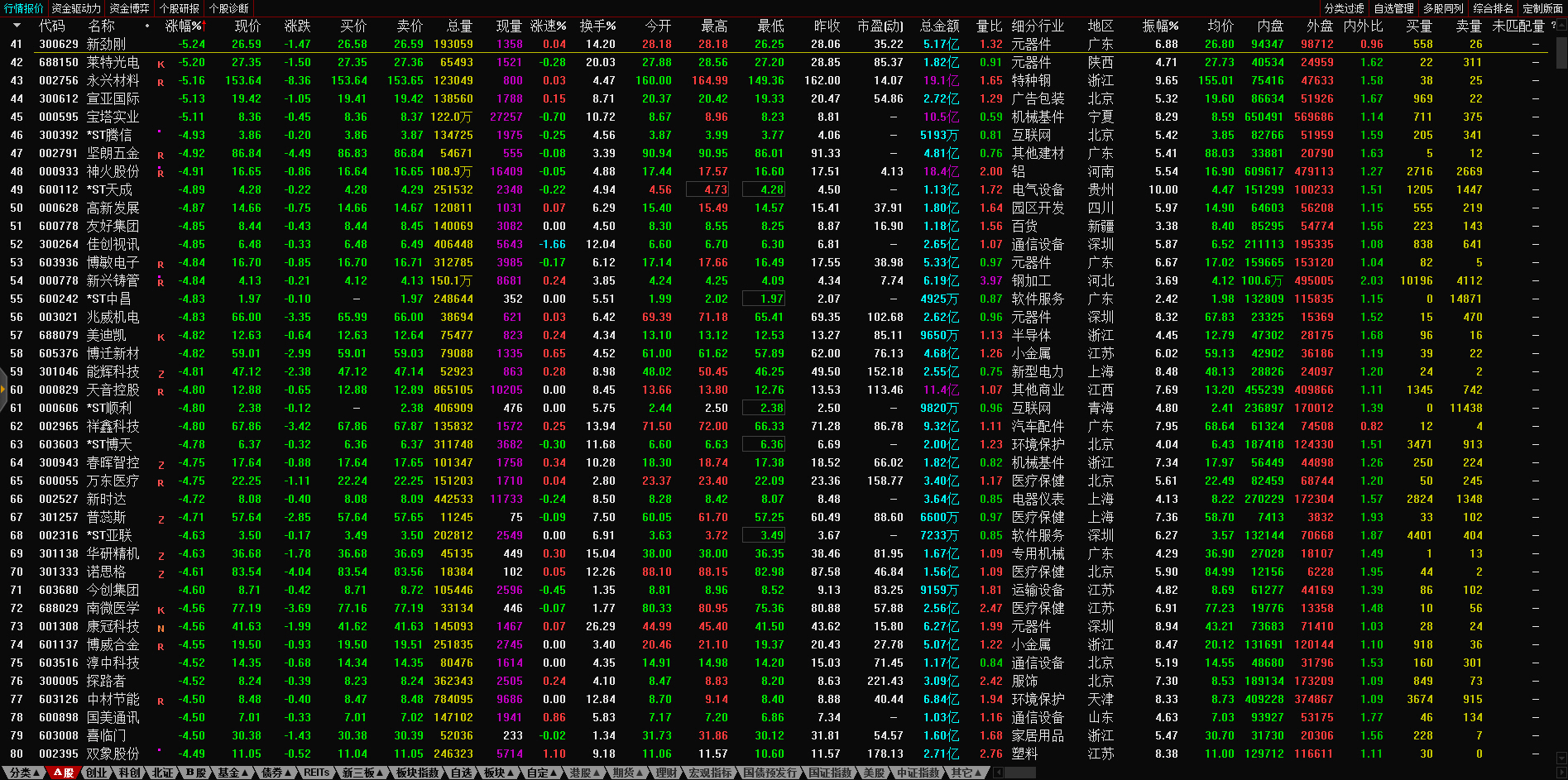
Task: Open 分类过滤 filter button
Action: 1344,8
